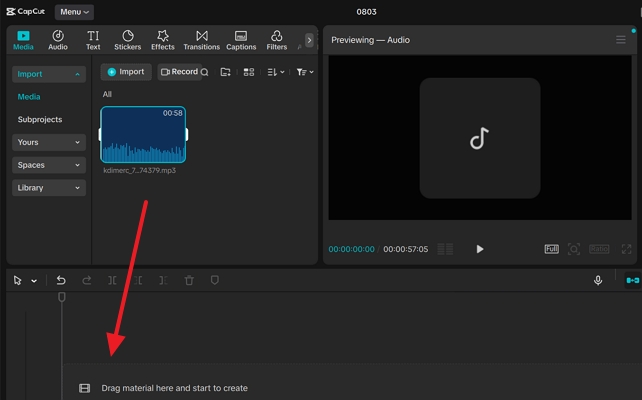
Task: Select the kdimerc mp3 audio thumbnail
Action: click(143, 135)
